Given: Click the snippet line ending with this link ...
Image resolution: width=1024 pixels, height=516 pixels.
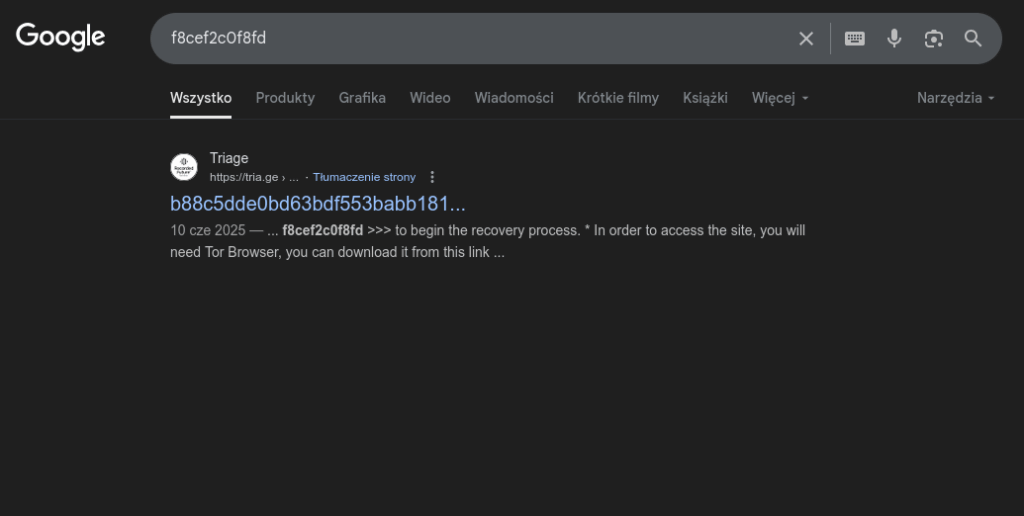Looking at the screenshot, I should (337, 252).
